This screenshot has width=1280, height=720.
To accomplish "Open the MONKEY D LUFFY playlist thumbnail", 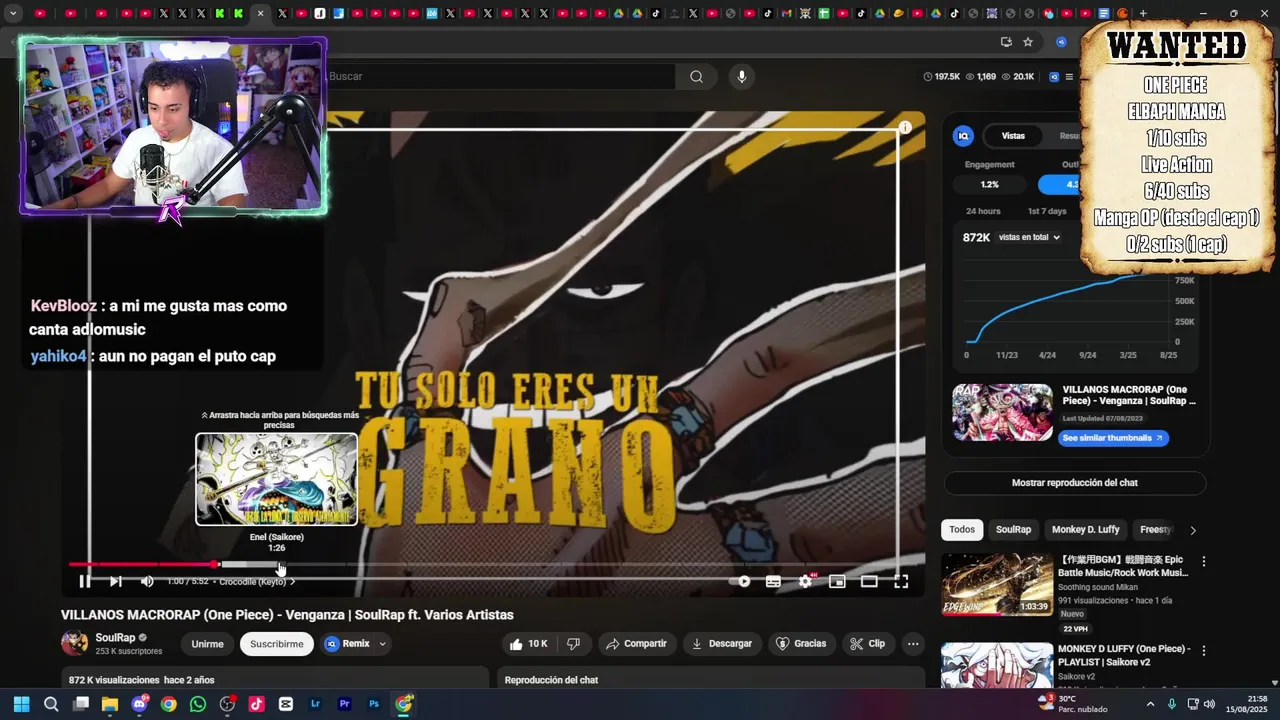I will tap(997, 665).
